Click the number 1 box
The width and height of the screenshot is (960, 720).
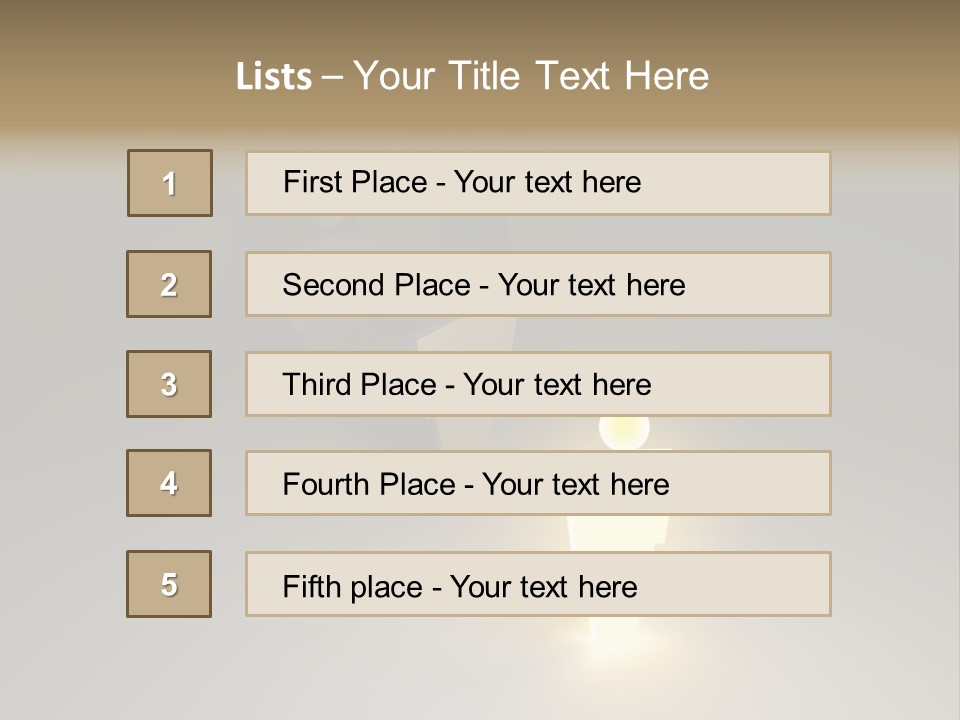(170, 183)
